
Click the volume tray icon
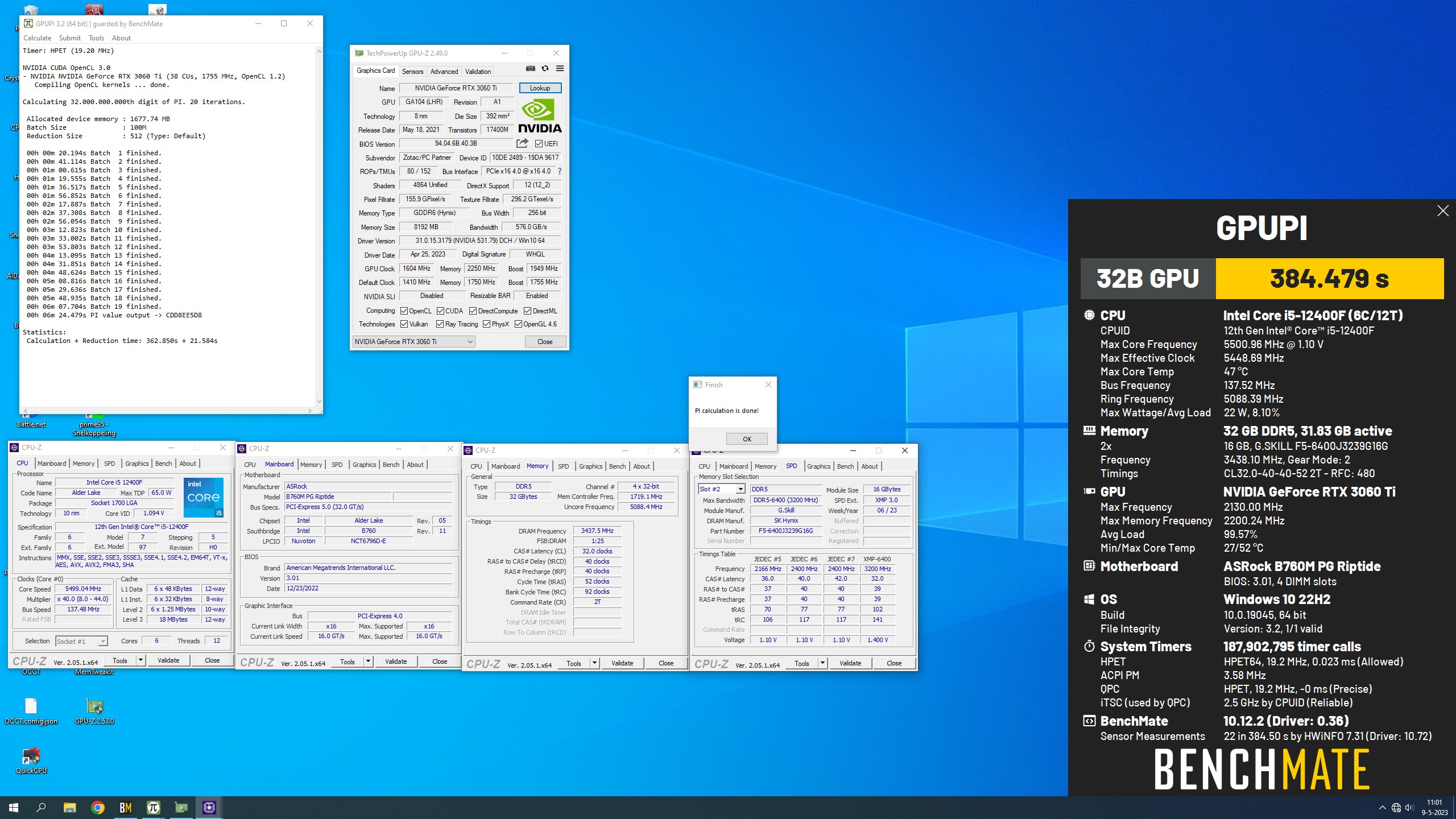point(1409,808)
